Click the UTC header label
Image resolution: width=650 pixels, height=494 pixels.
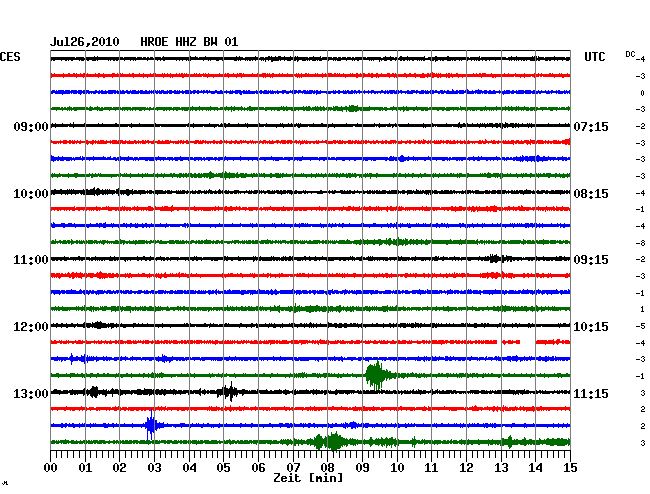click(x=594, y=57)
